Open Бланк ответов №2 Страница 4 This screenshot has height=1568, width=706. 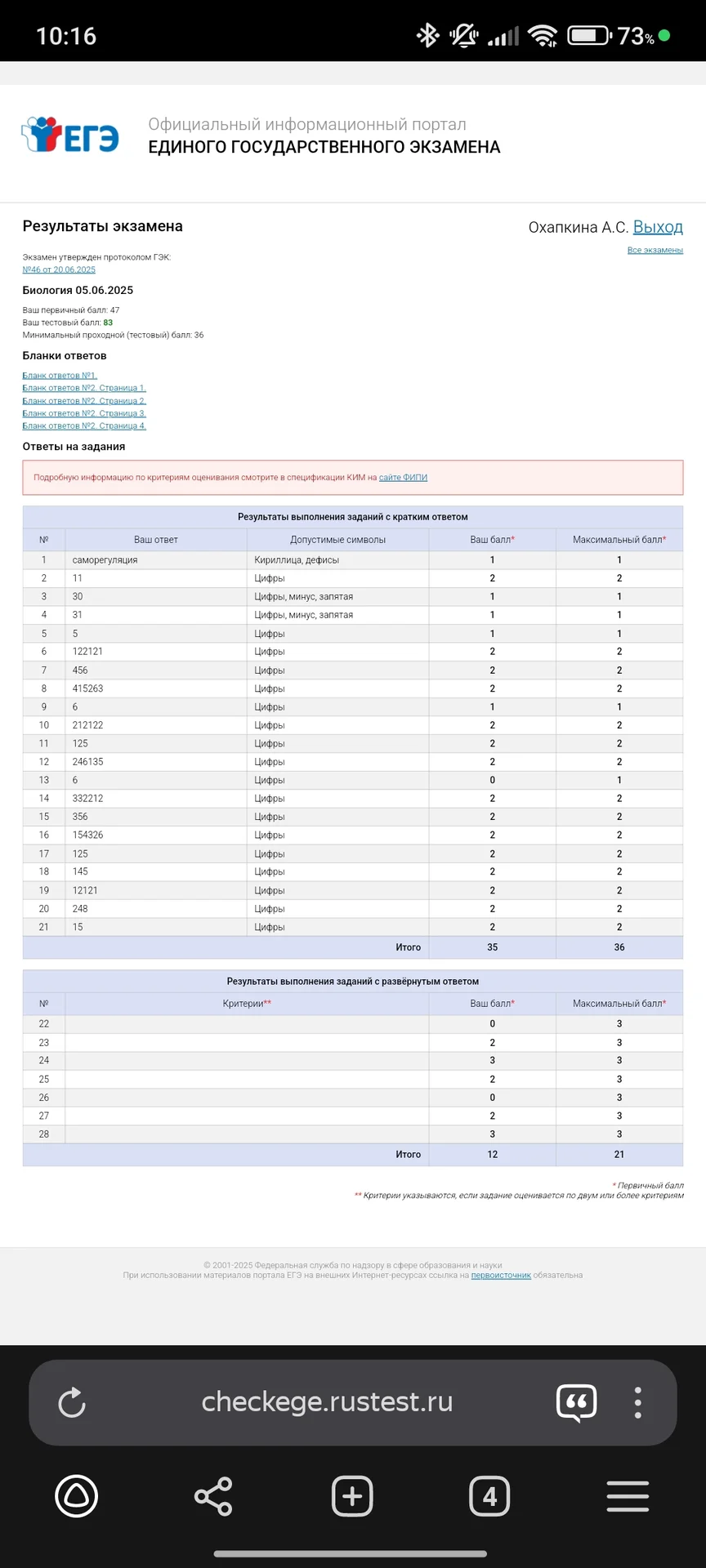pyautogui.click(x=84, y=425)
